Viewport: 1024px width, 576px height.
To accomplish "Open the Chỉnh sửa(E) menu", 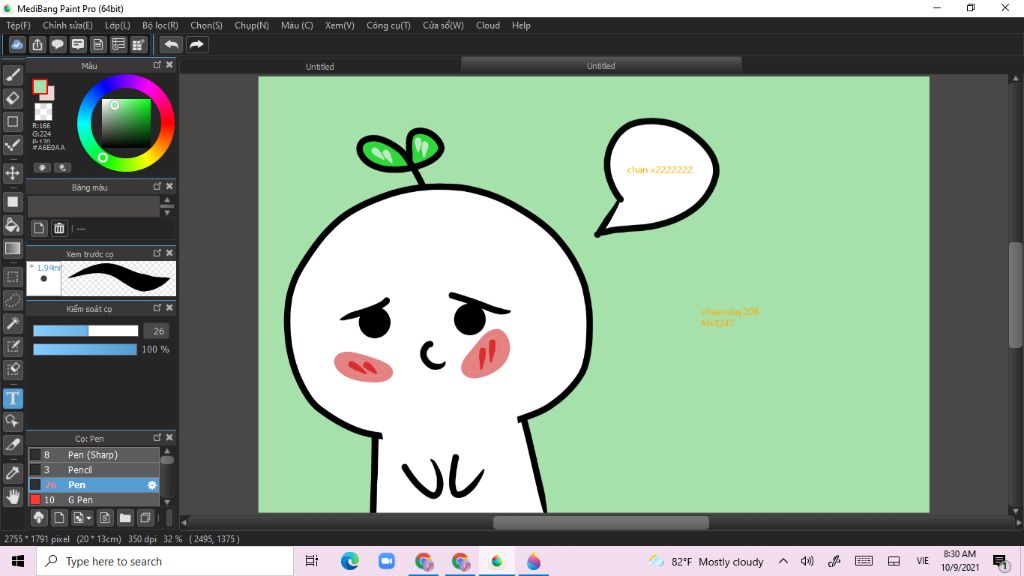I will pos(67,25).
